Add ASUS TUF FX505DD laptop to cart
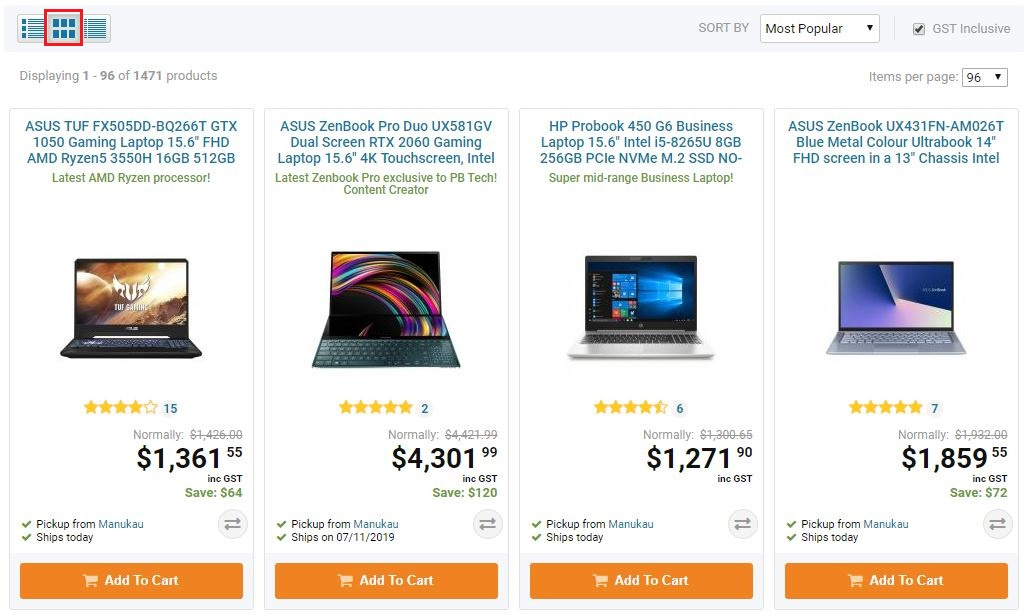 point(131,581)
